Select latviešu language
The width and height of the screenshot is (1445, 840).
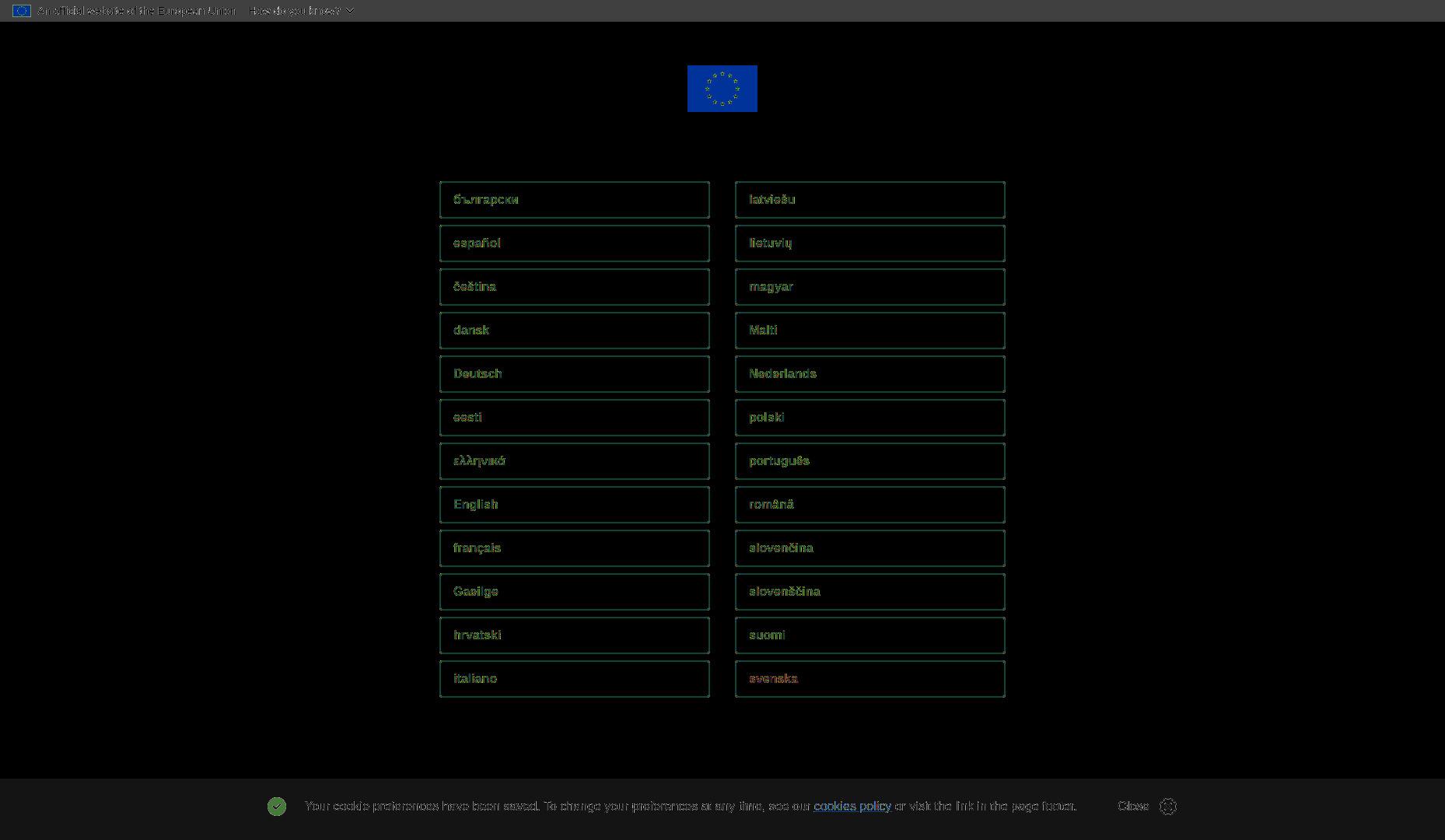[x=870, y=200]
